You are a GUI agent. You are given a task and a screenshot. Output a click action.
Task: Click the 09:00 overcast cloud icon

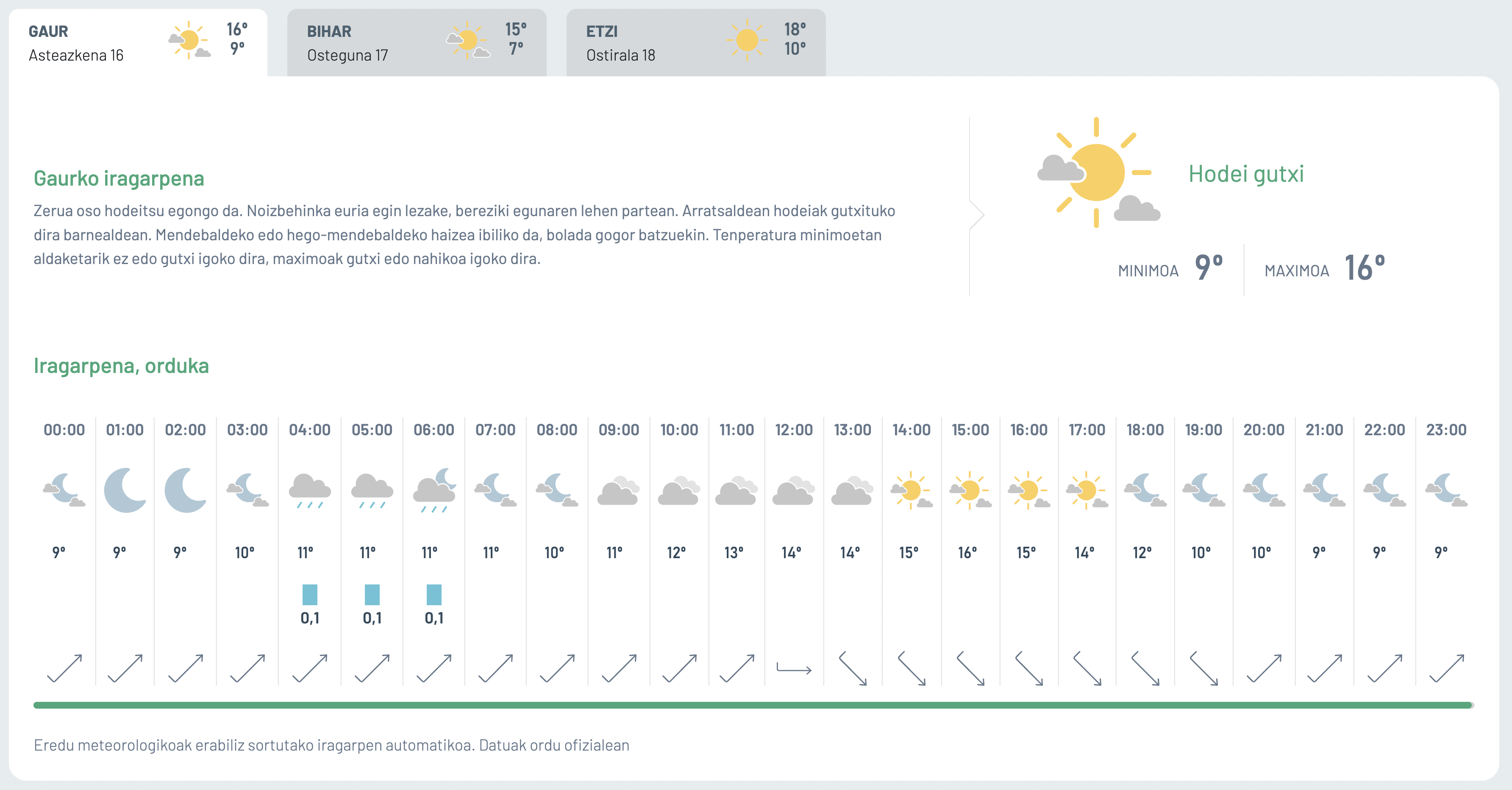coord(619,491)
